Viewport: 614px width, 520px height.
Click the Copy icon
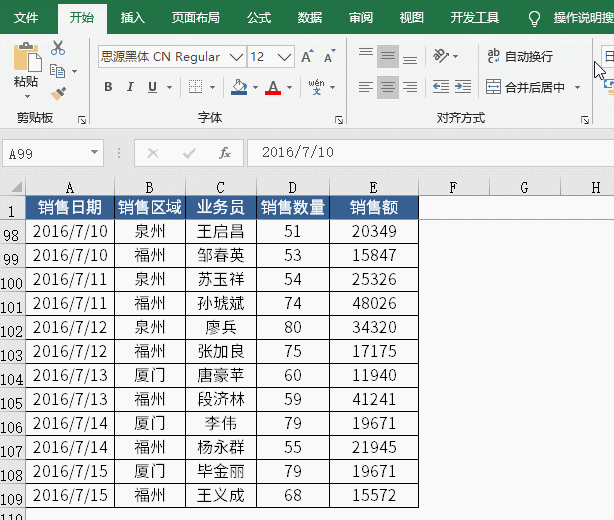pos(58,71)
